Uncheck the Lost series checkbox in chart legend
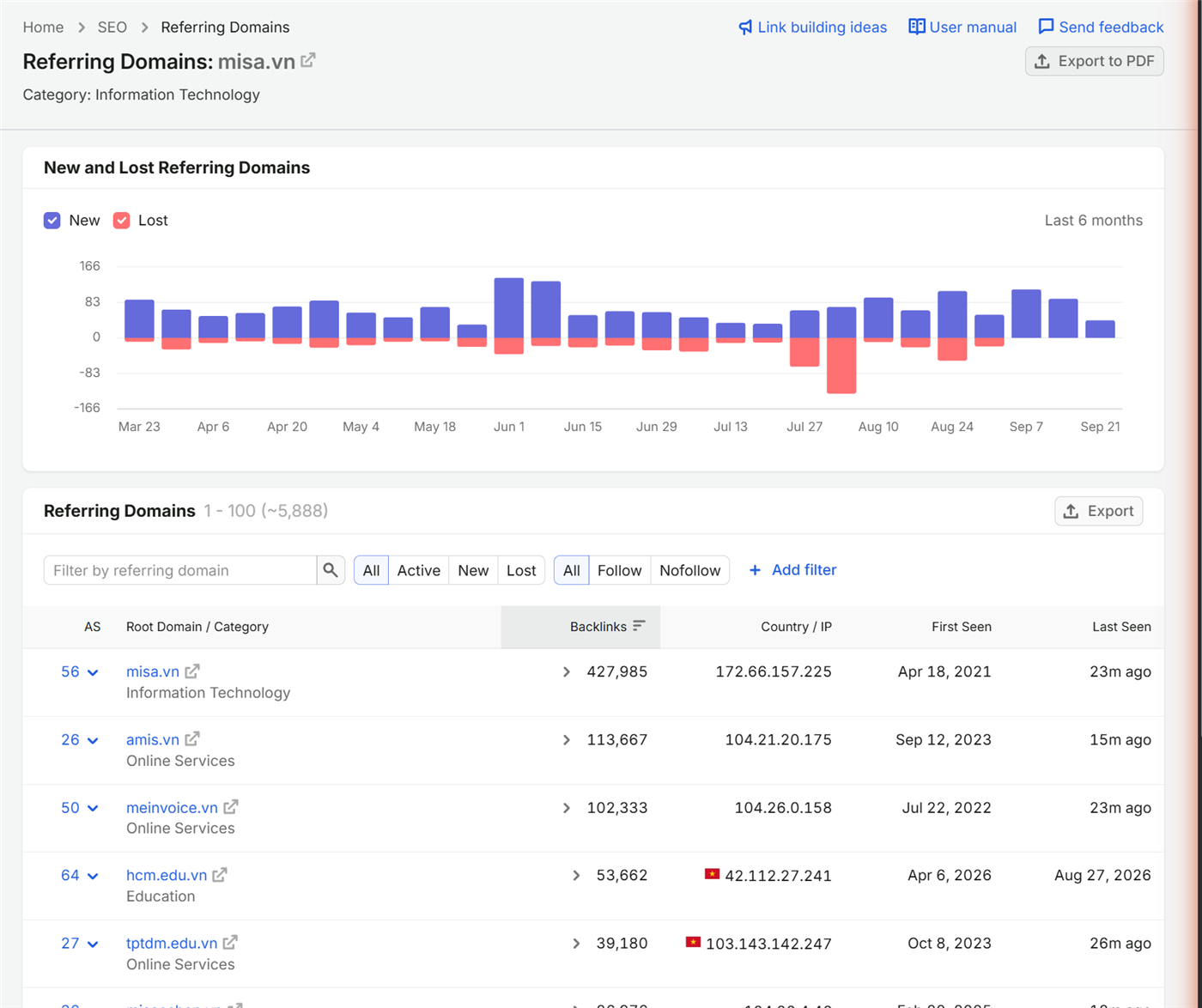This screenshot has width=1202, height=1008. click(122, 221)
